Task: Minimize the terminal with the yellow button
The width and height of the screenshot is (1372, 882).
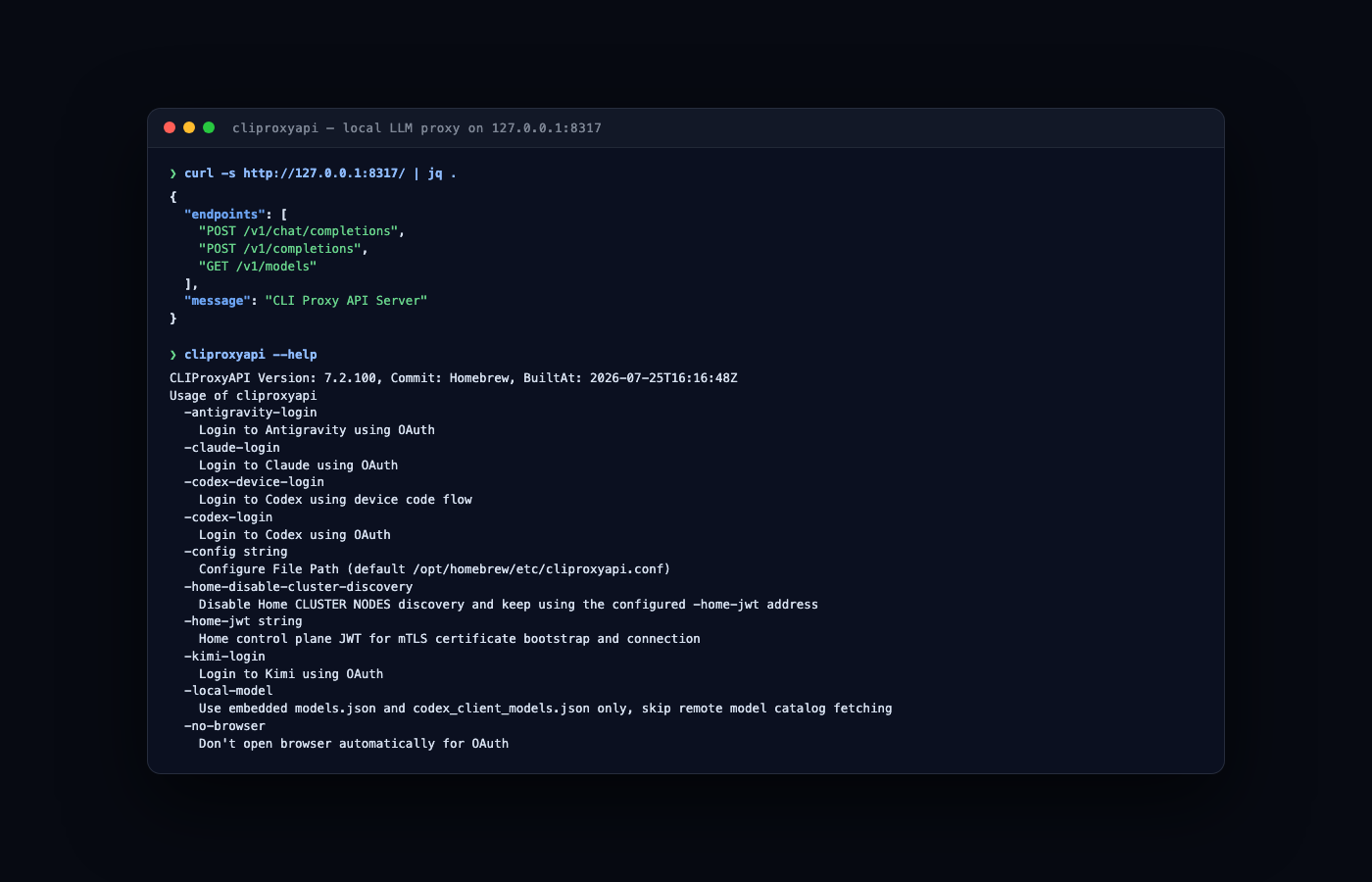Action: click(x=189, y=127)
